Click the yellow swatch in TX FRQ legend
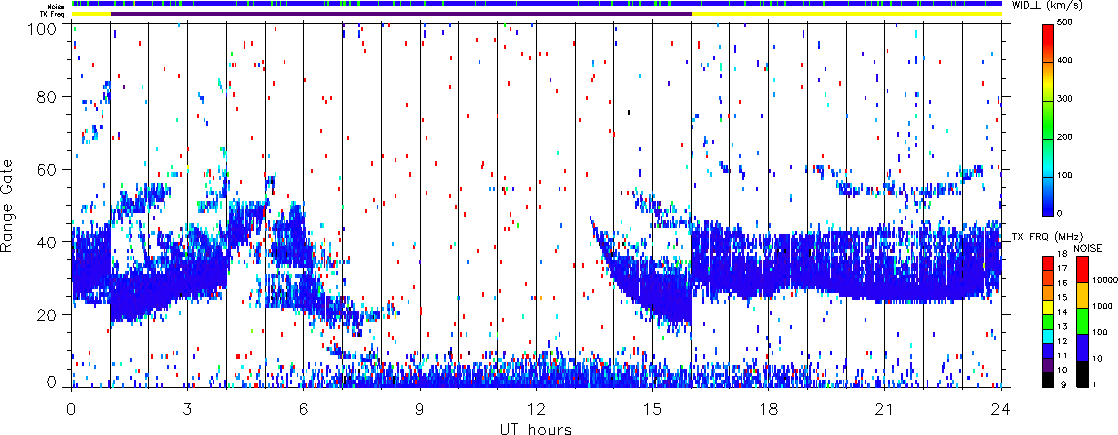Viewport: 1118px width, 435px height. 1048,307
